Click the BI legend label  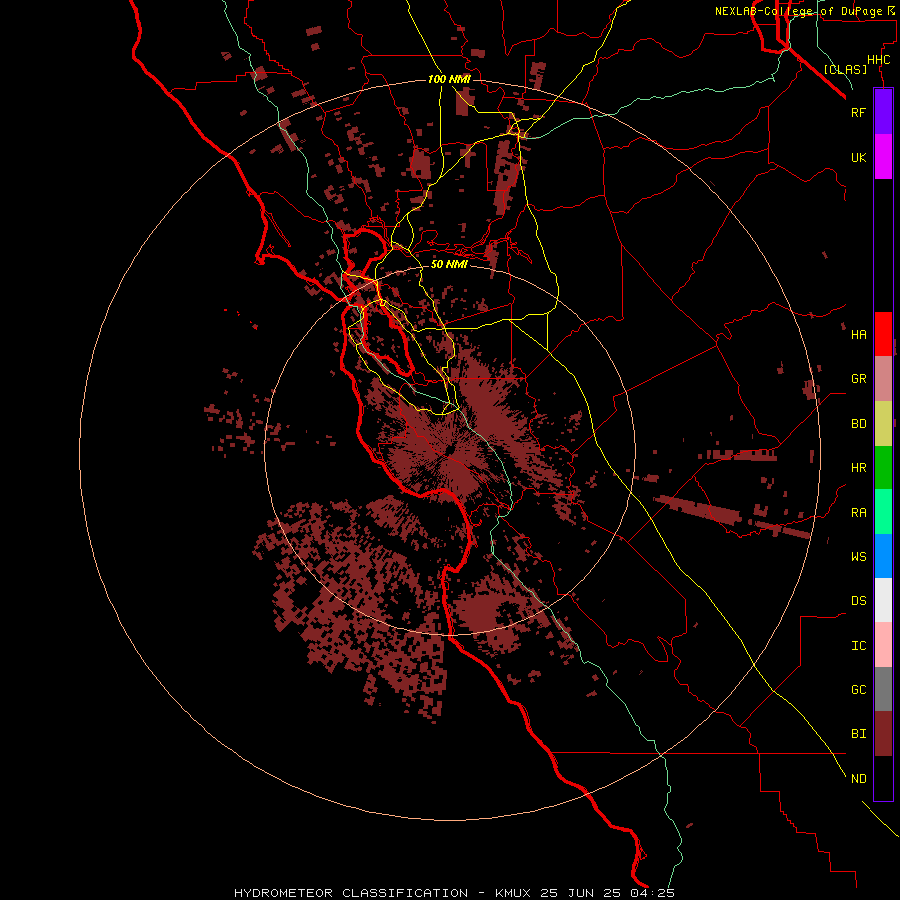pos(859,734)
